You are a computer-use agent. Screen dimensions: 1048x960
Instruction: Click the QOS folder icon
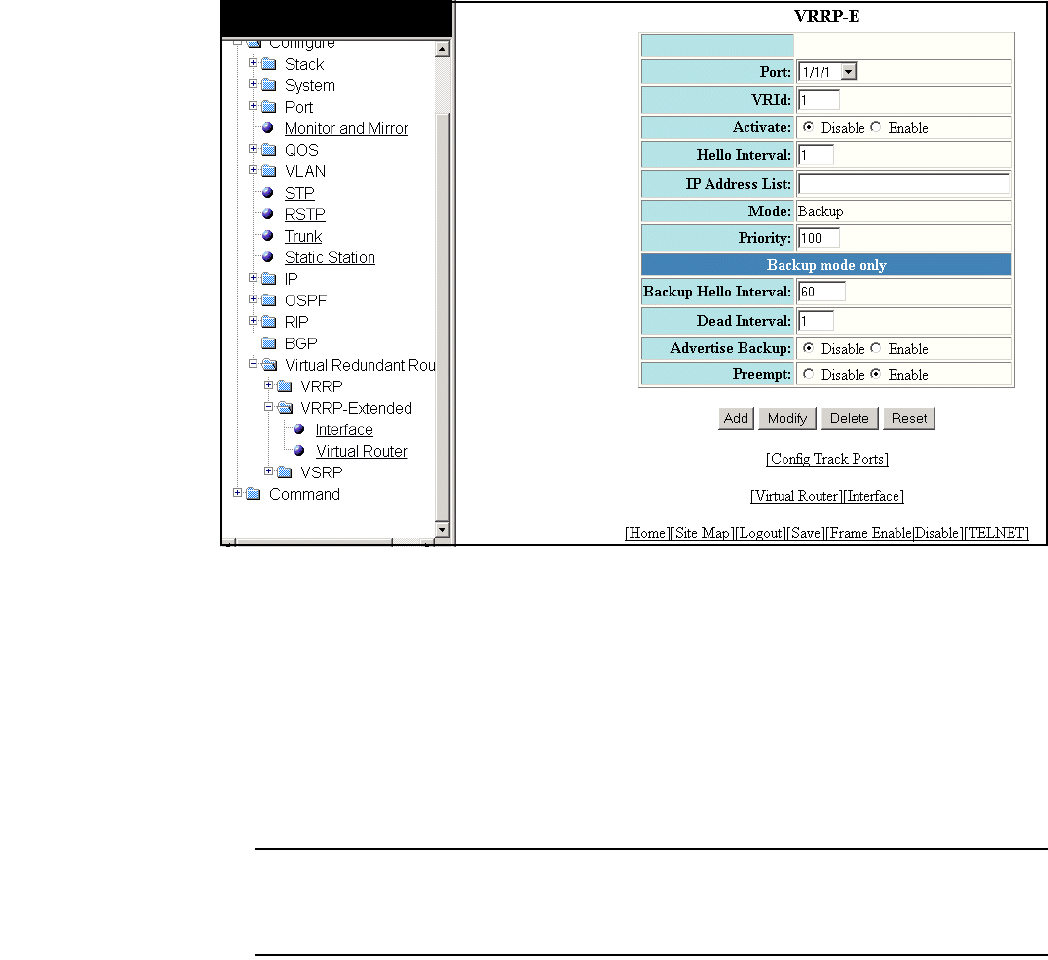pos(269,150)
